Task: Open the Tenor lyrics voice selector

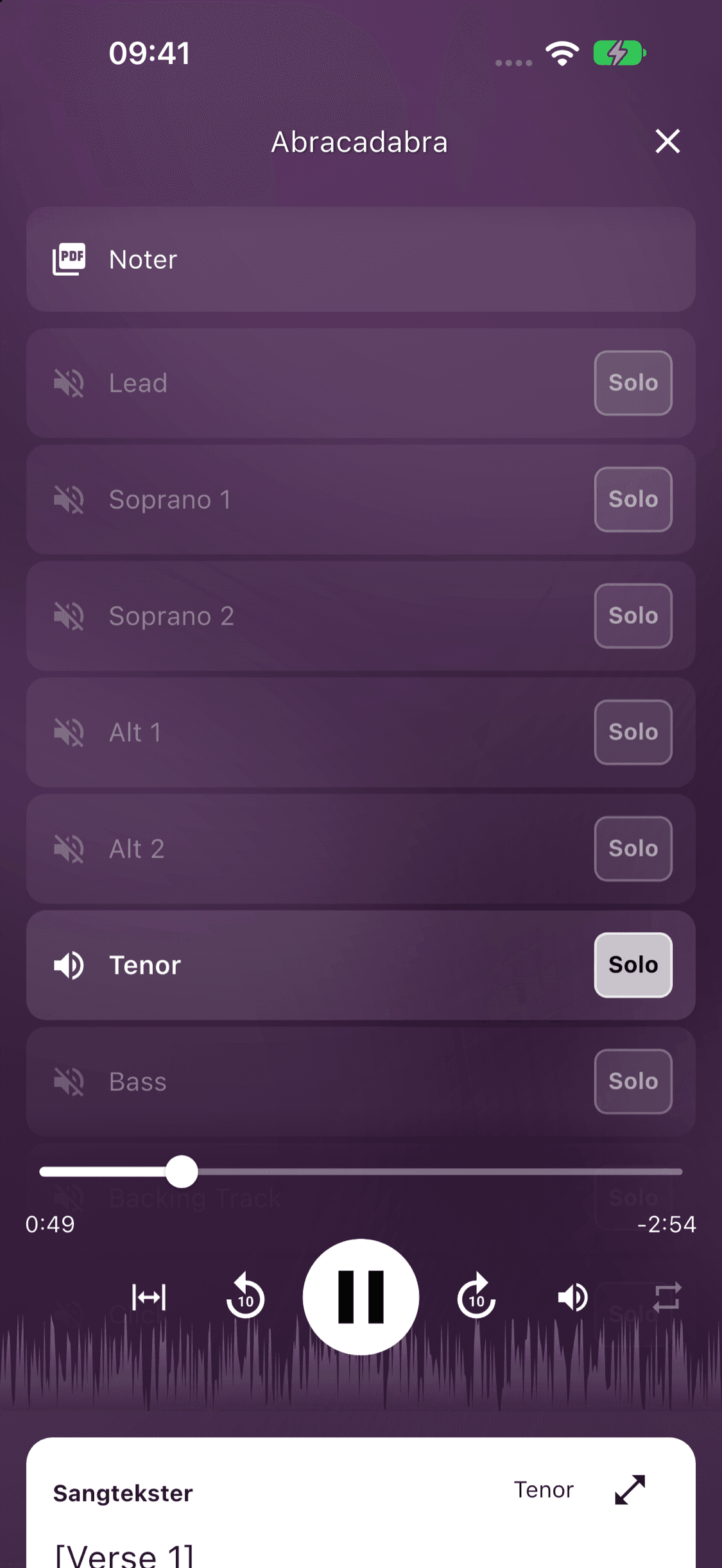Action: point(544,1490)
